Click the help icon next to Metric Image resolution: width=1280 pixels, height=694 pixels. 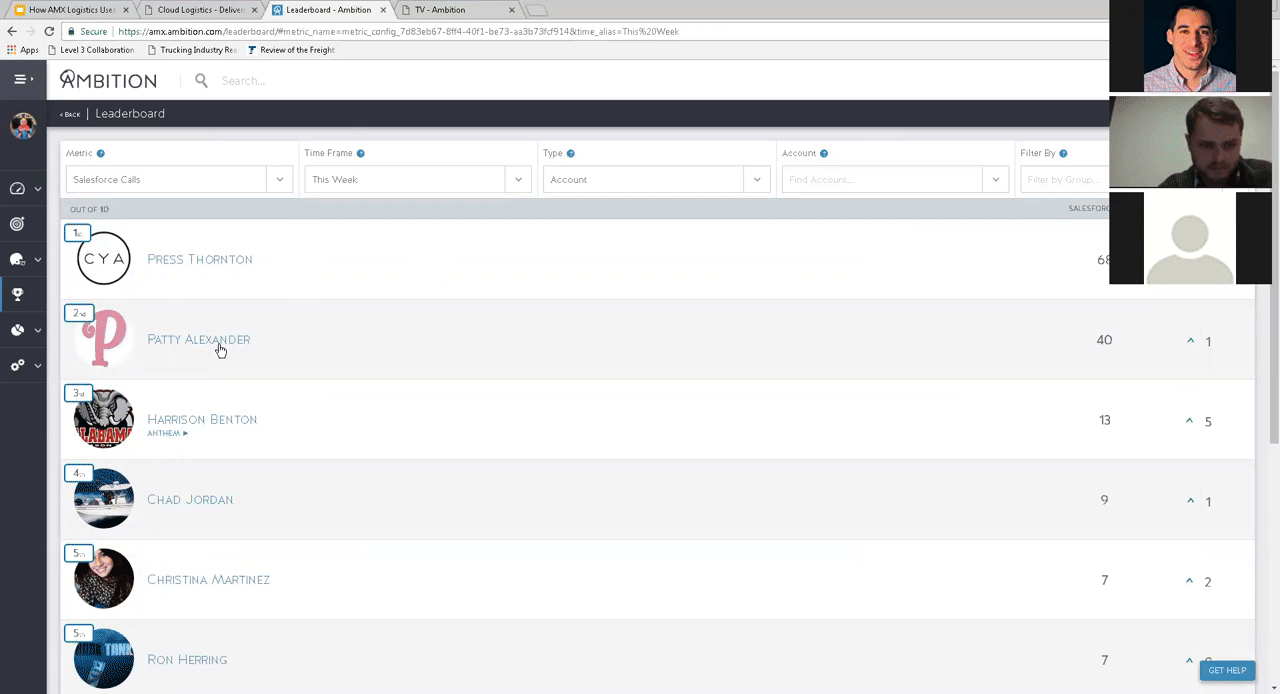point(101,154)
